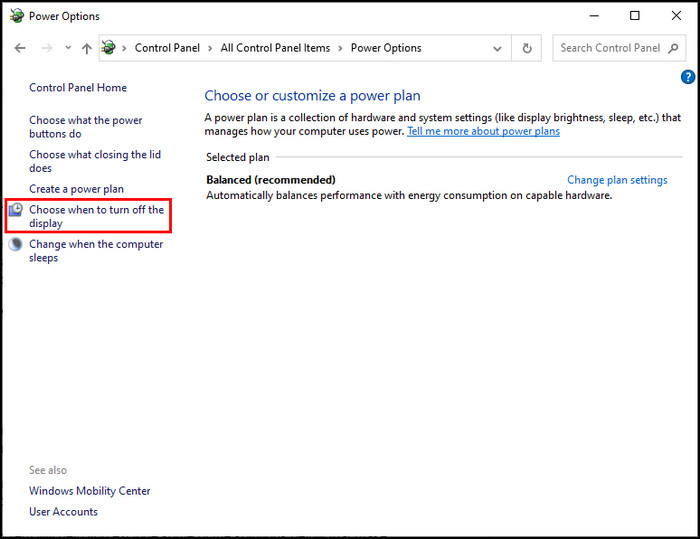Go to Control Panel Home
The height and width of the screenshot is (539, 700).
point(78,88)
